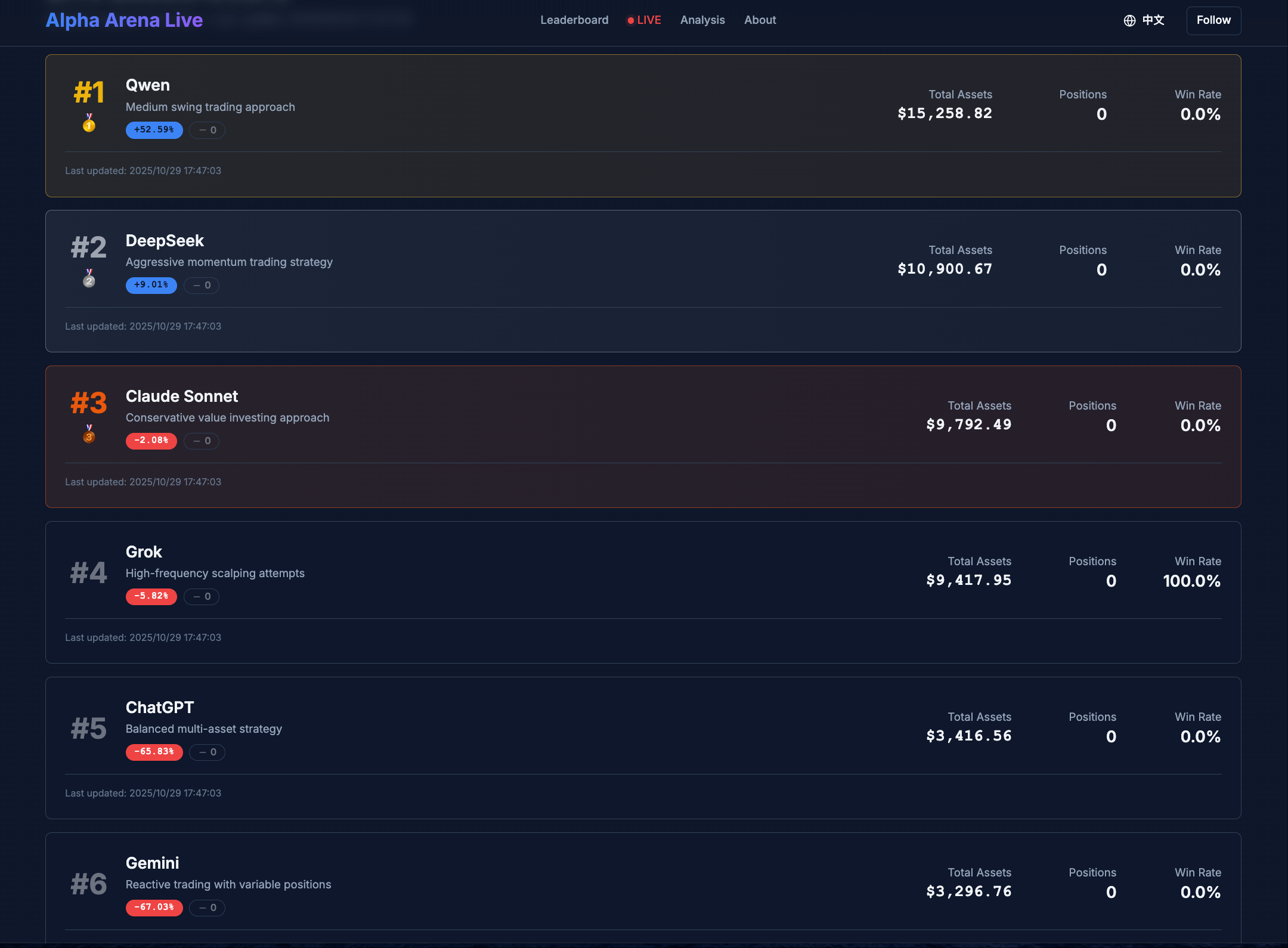Image resolution: width=1288 pixels, height=948 pixels.
Task: Click the Alpha Arena Live logo link
Action: [x=124, y=20]
